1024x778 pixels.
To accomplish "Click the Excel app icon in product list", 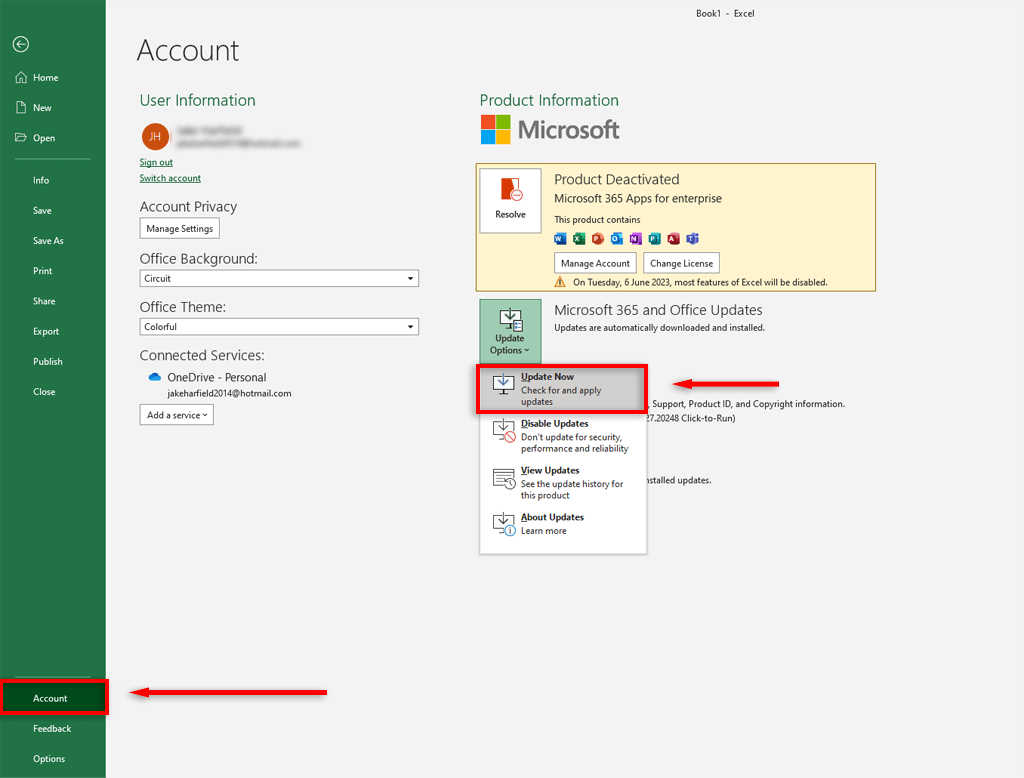I will click(579, 238).
